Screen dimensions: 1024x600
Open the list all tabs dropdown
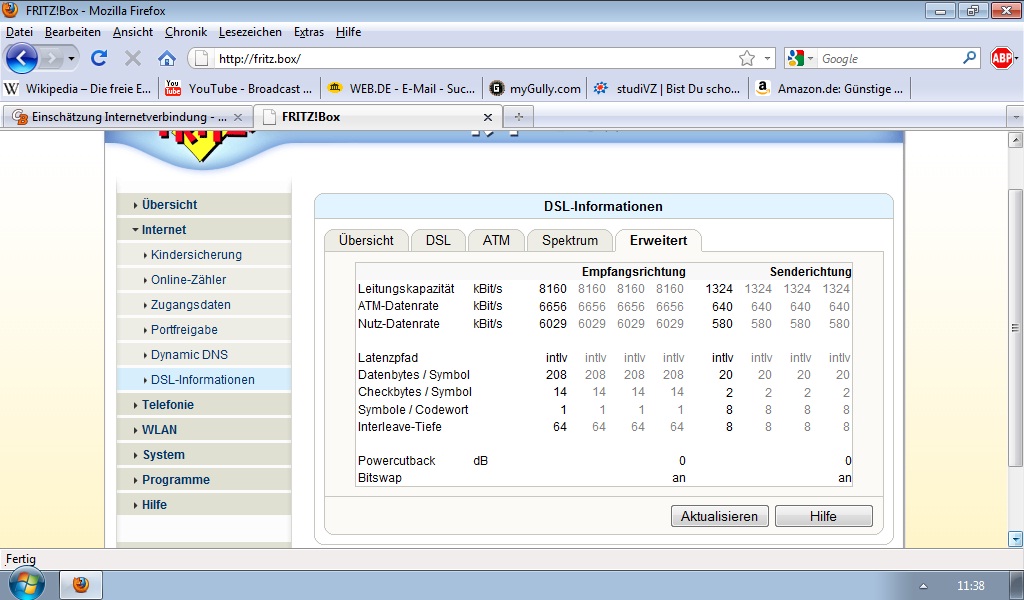pyautogui.click(x=1015, y=118)
